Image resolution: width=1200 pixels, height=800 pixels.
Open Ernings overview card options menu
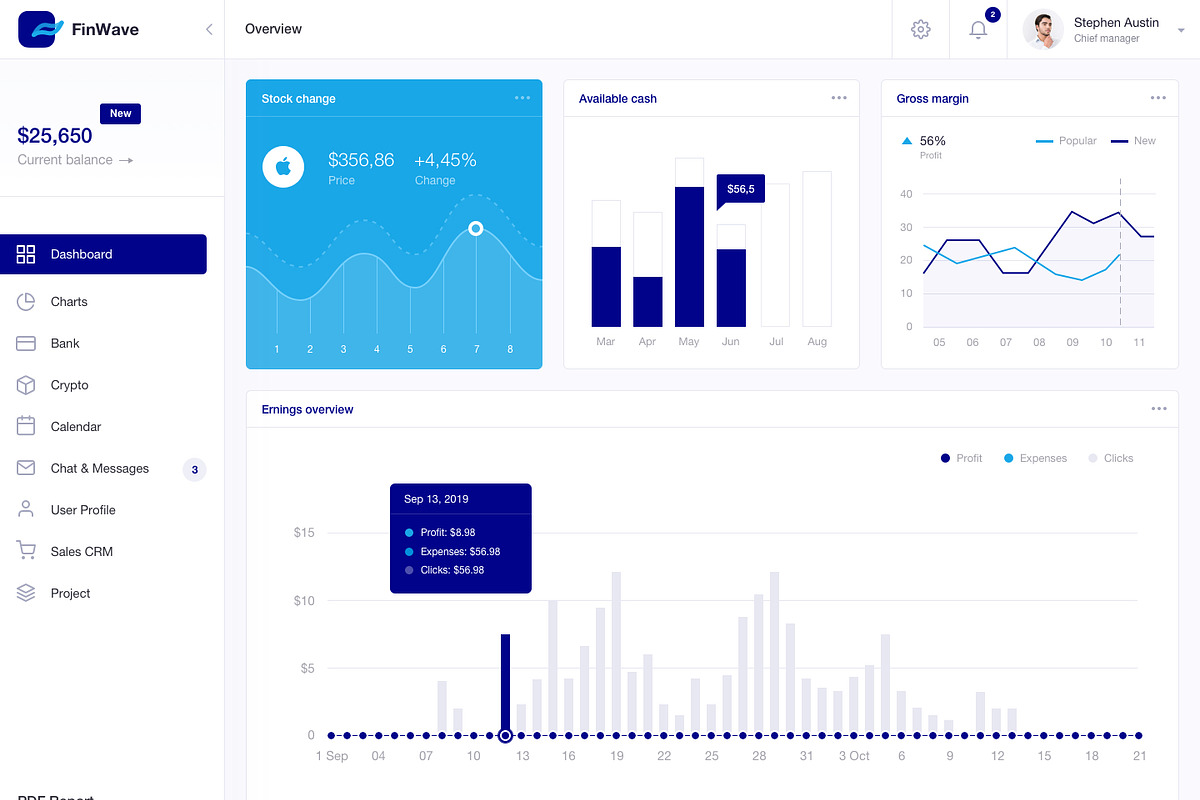[x=1159, y=409]
